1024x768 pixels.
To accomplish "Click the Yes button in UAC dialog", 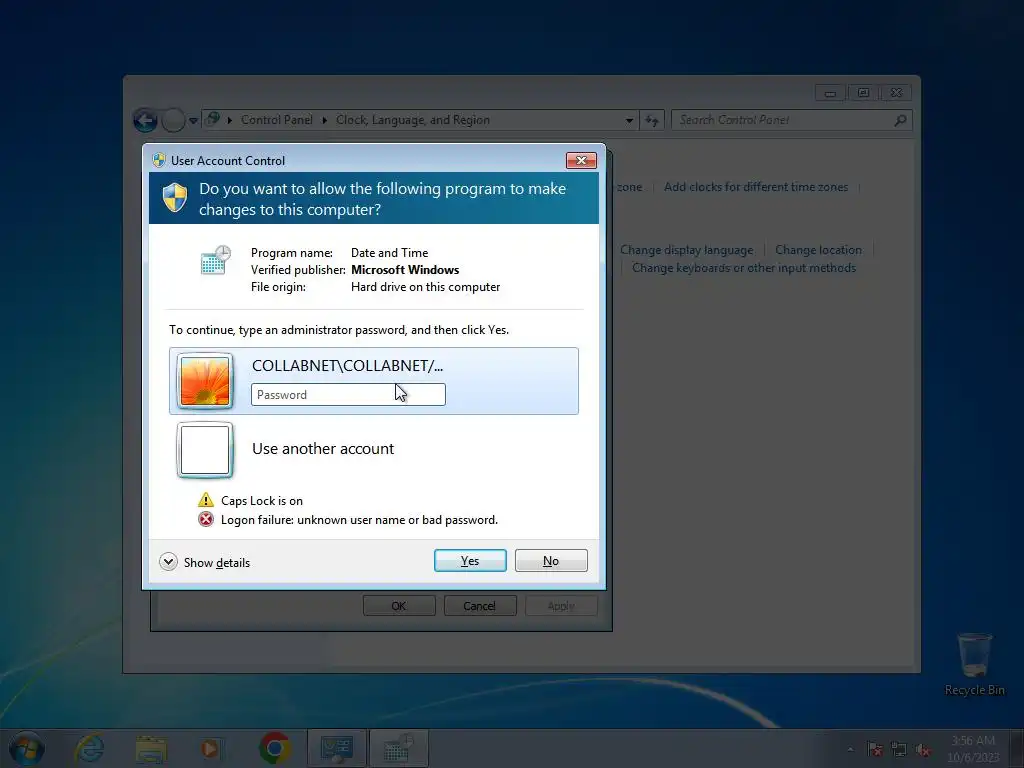I will coord(470,560).
